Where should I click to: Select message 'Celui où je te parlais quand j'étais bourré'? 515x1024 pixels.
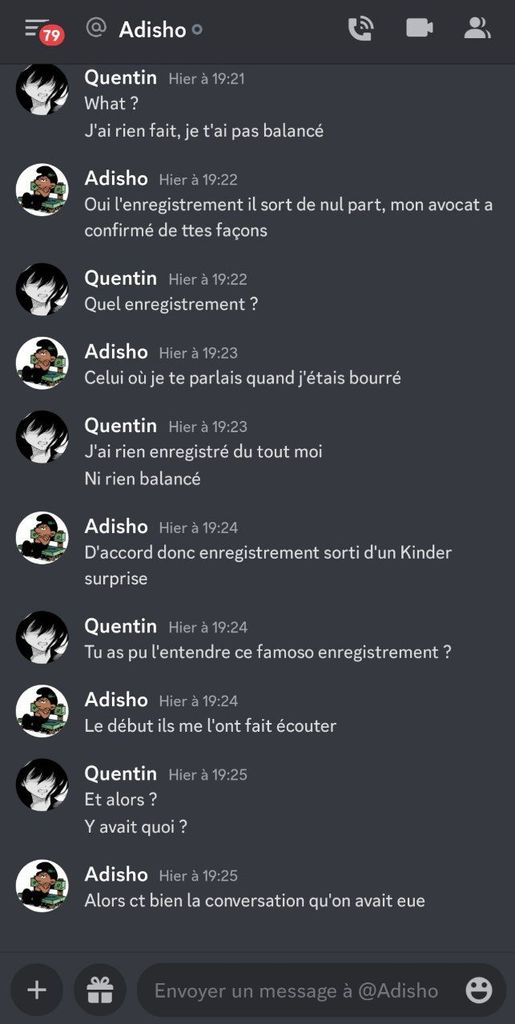pos(242,378)
